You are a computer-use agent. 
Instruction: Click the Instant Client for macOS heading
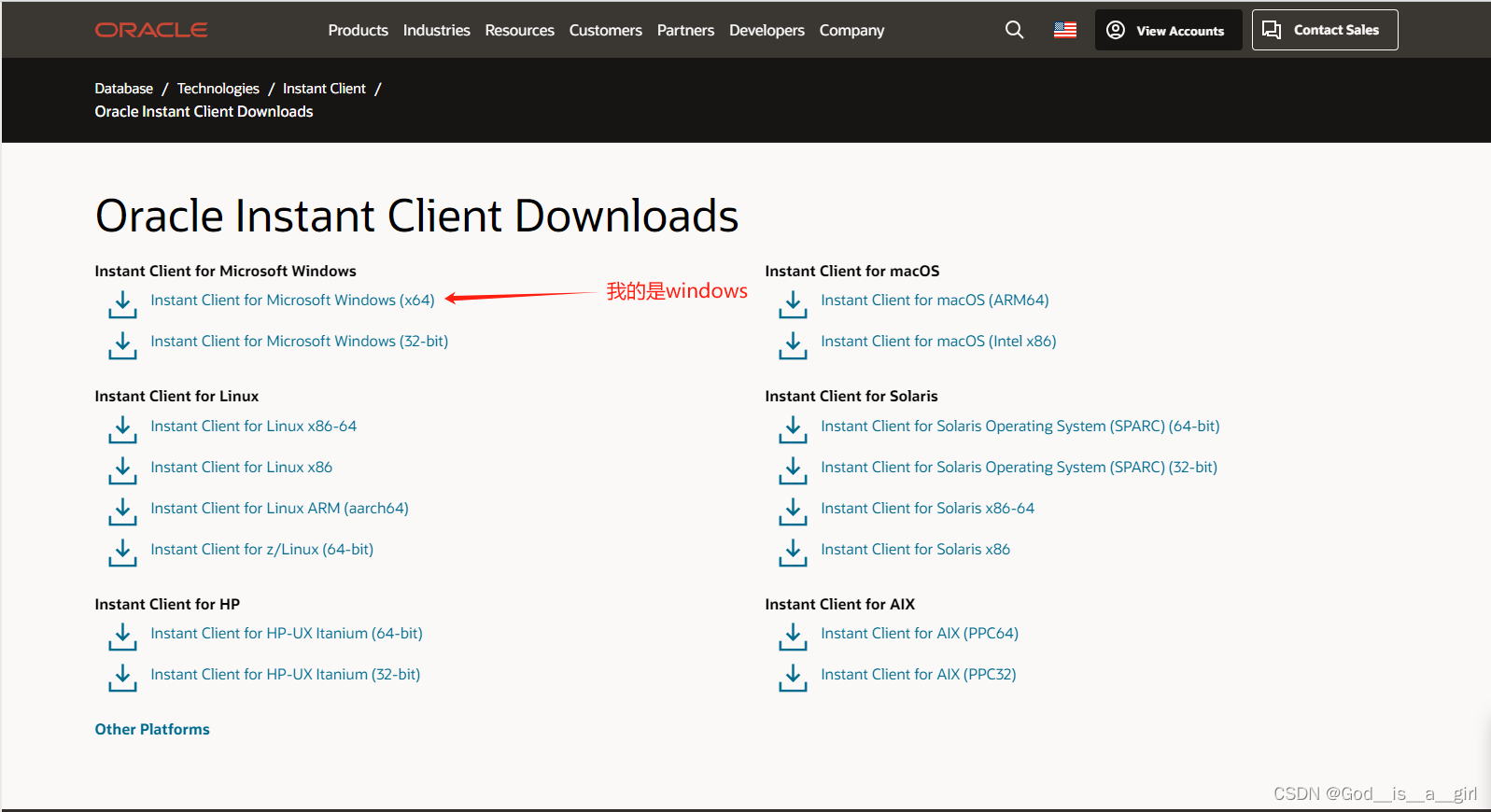852,272
